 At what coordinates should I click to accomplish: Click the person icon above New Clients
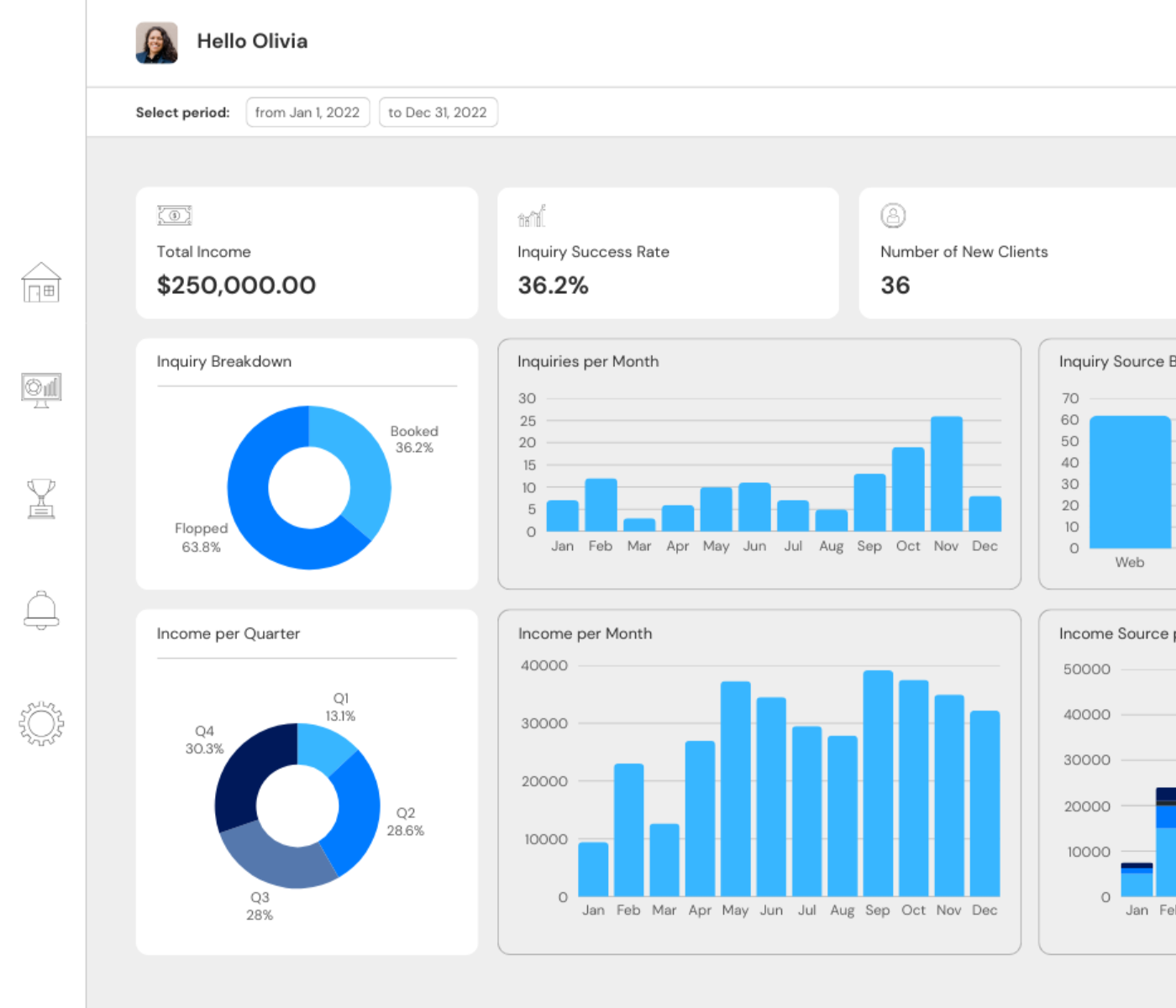pos(893,216)
